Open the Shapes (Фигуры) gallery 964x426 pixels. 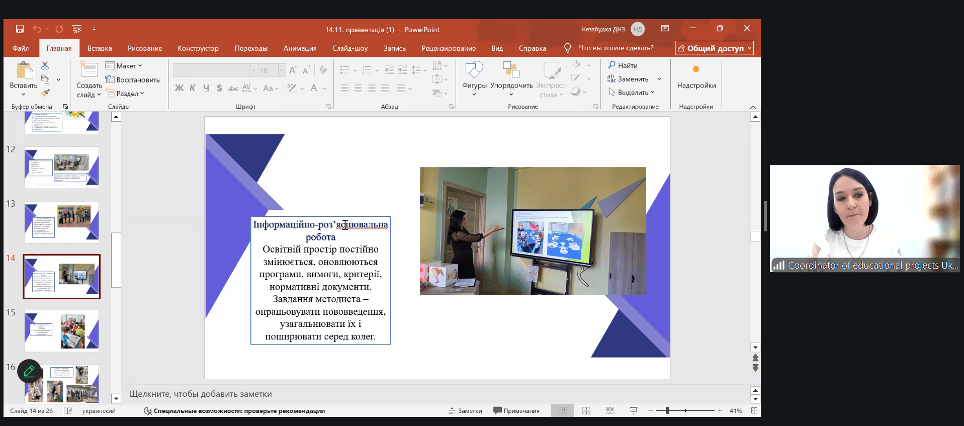474,69
